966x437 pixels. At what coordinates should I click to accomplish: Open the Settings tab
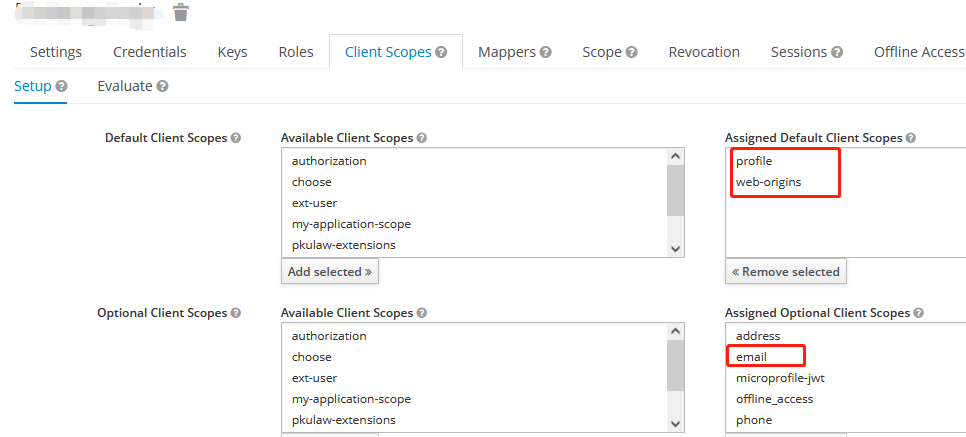click(56, 52)
